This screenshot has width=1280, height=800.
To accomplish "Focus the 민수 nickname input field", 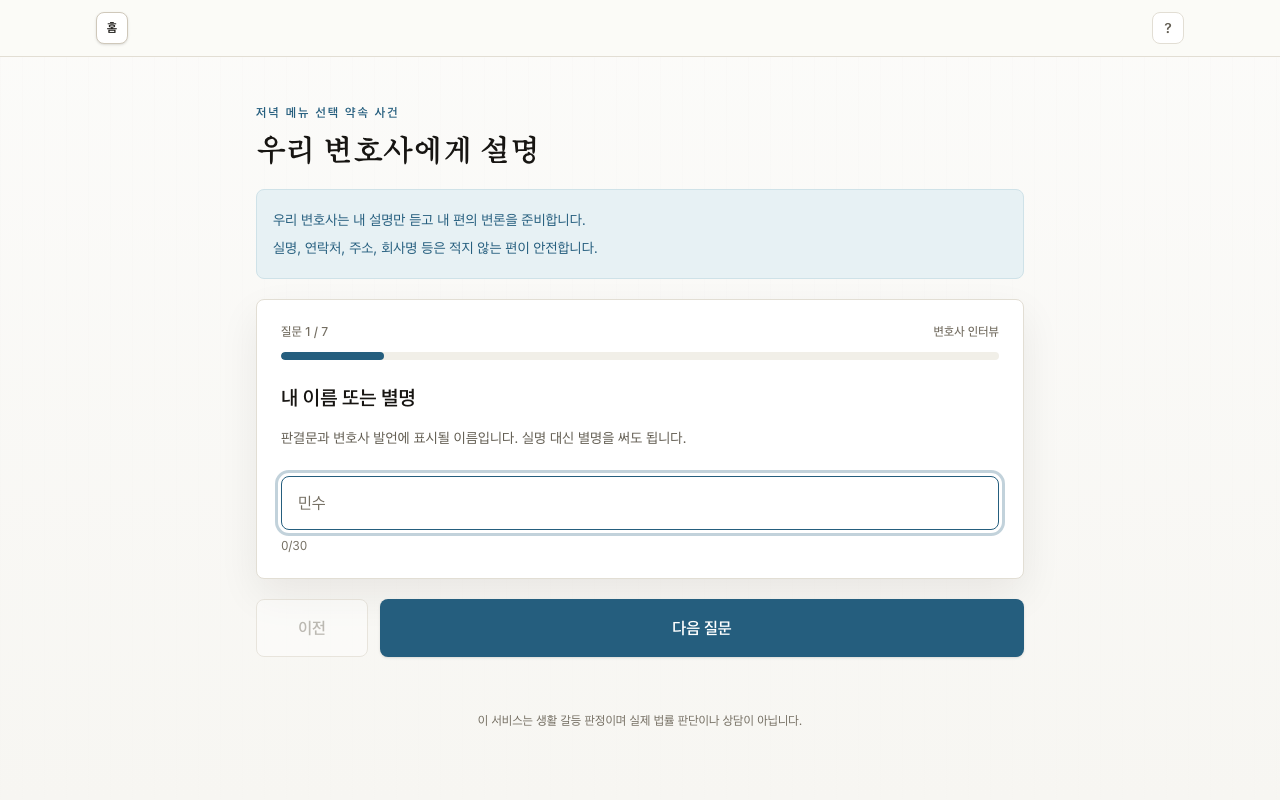I will click(x=640, y=503).
